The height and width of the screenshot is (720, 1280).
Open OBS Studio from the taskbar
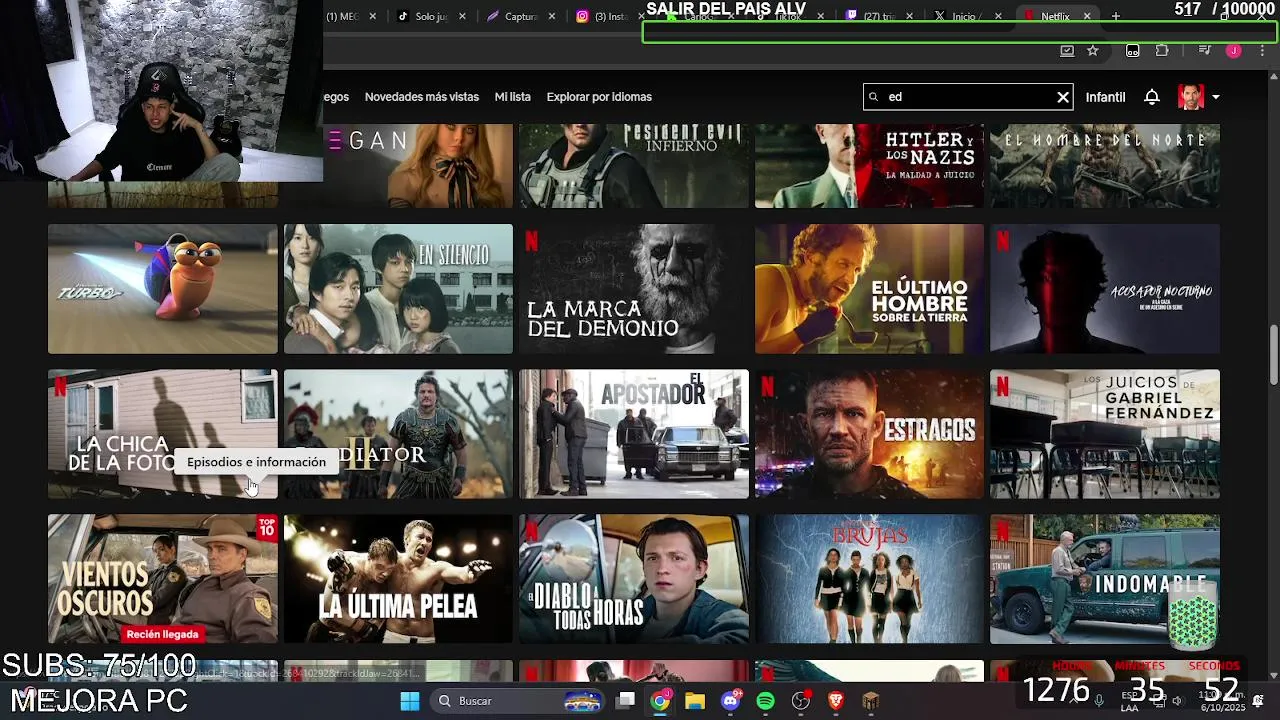[x=801, y=701]
